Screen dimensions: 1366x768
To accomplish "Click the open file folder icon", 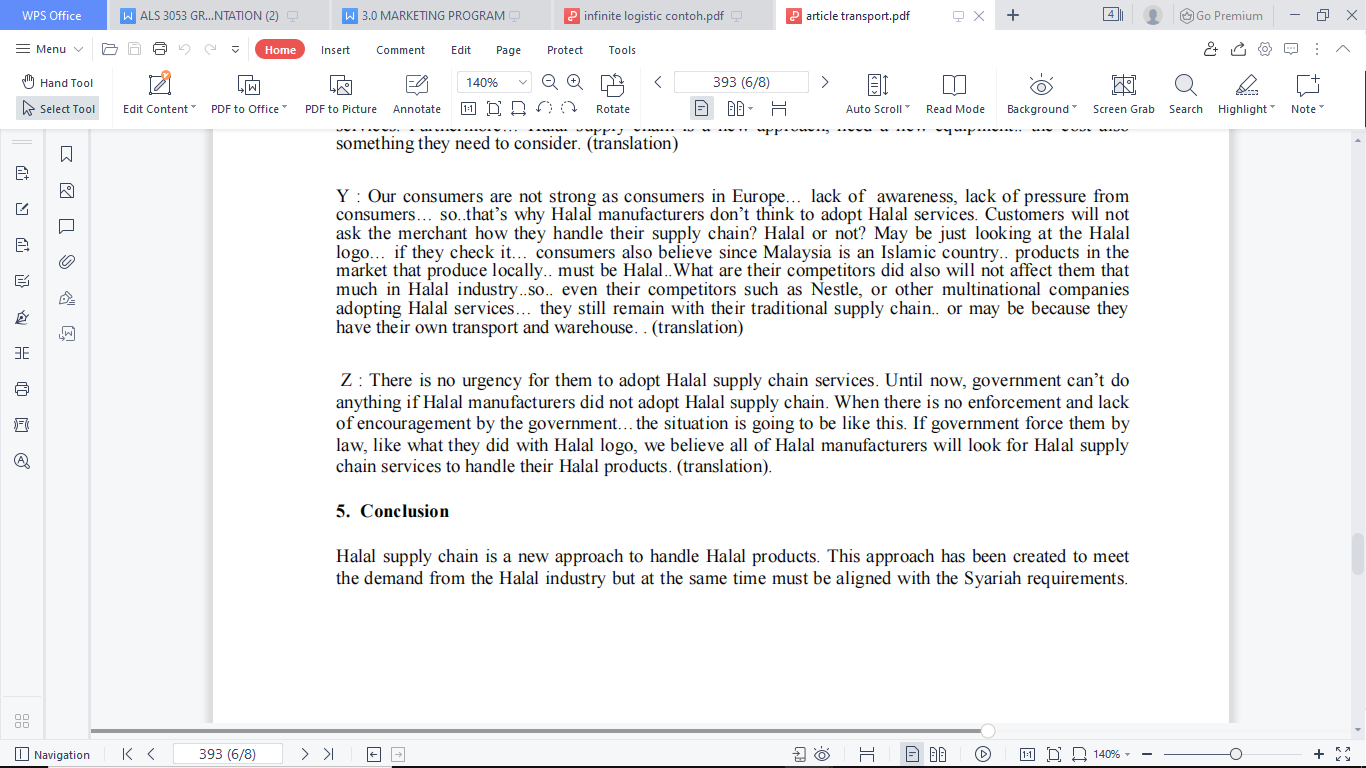I will click(110, 49).
